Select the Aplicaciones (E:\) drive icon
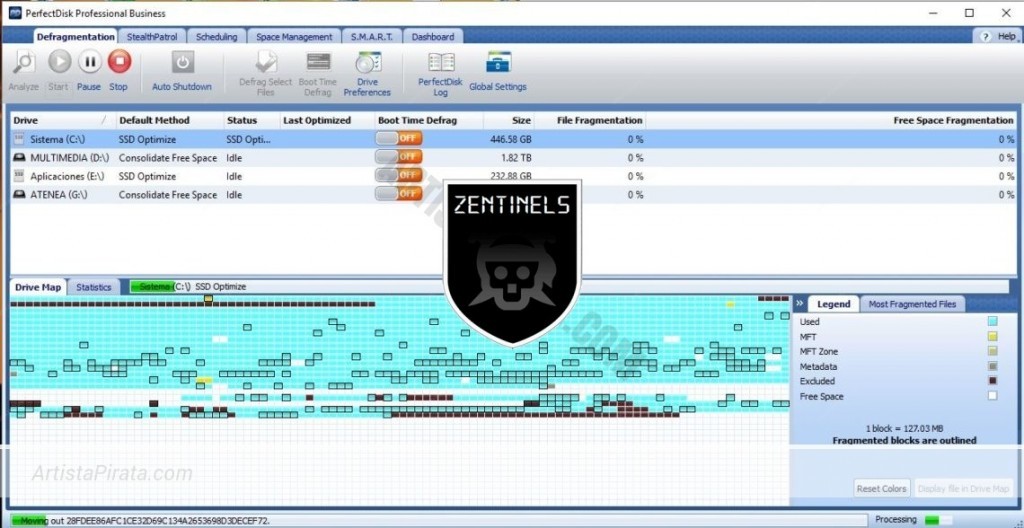The width and height of the screenshot is (1024, 528). (19, 176)
